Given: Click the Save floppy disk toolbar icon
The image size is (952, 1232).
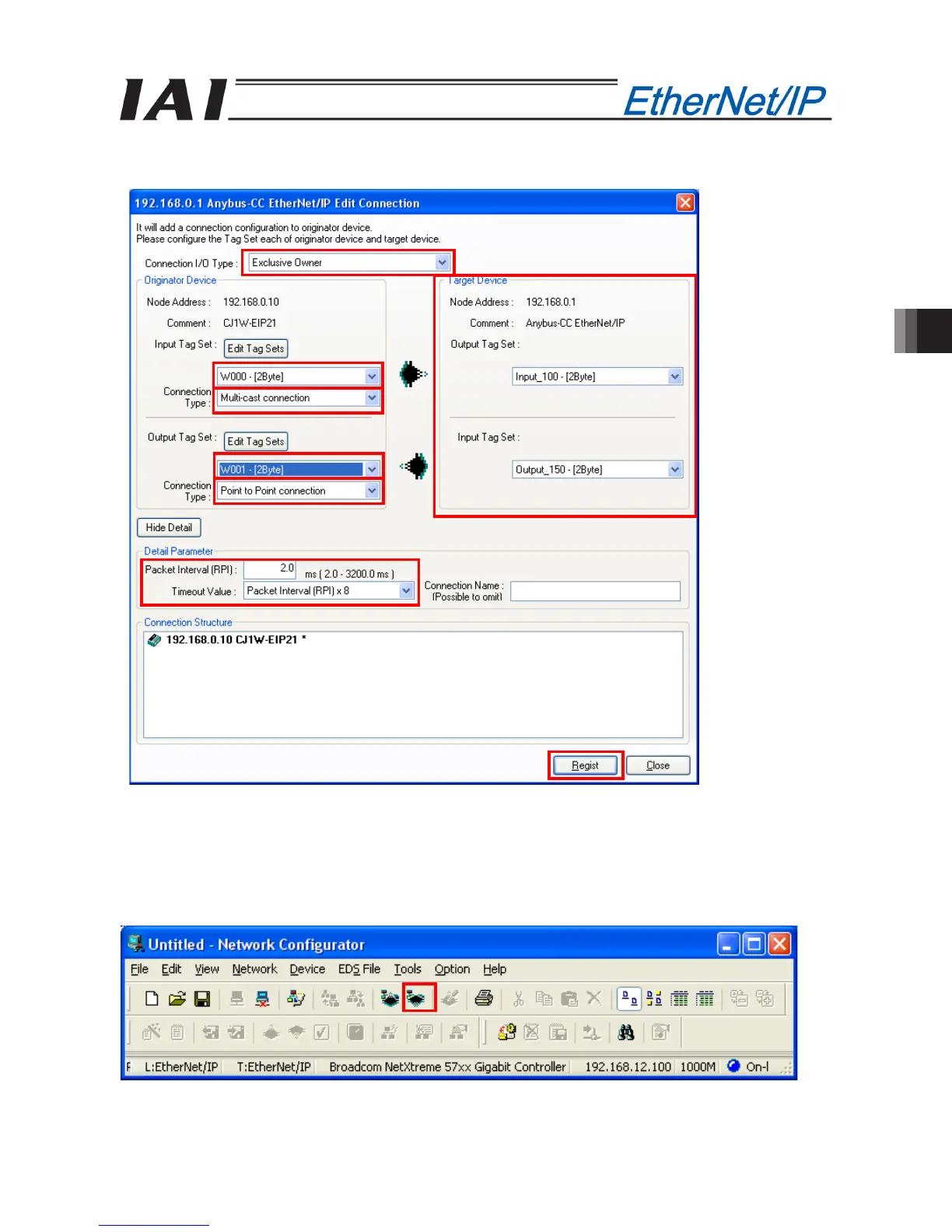Looking at the screenshot, I should point(202,999).
